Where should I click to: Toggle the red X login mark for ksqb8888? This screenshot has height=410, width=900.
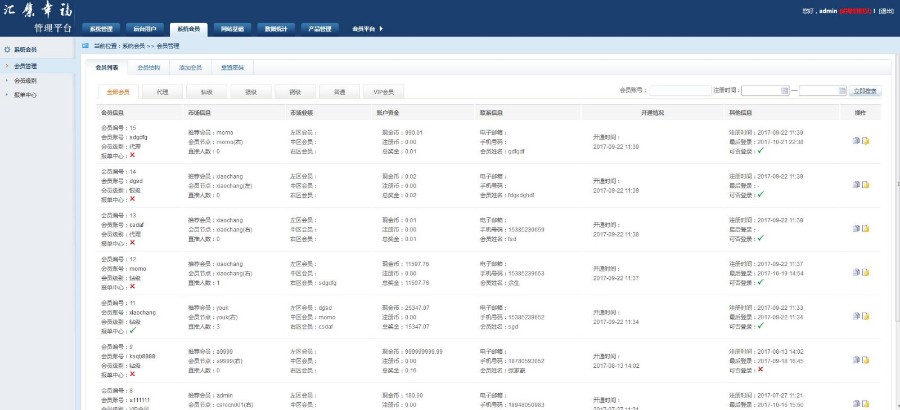click(x=761, y=369)
